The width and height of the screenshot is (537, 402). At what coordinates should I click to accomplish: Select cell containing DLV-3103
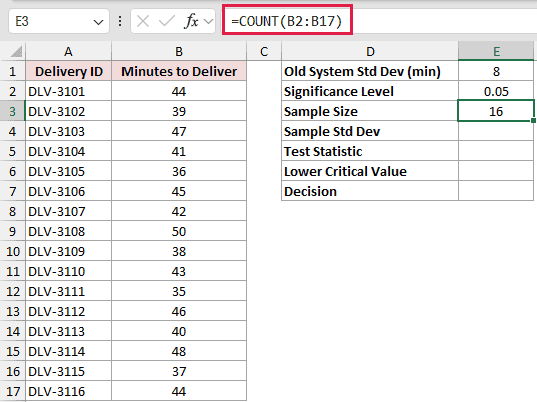[x=68, y=131]
